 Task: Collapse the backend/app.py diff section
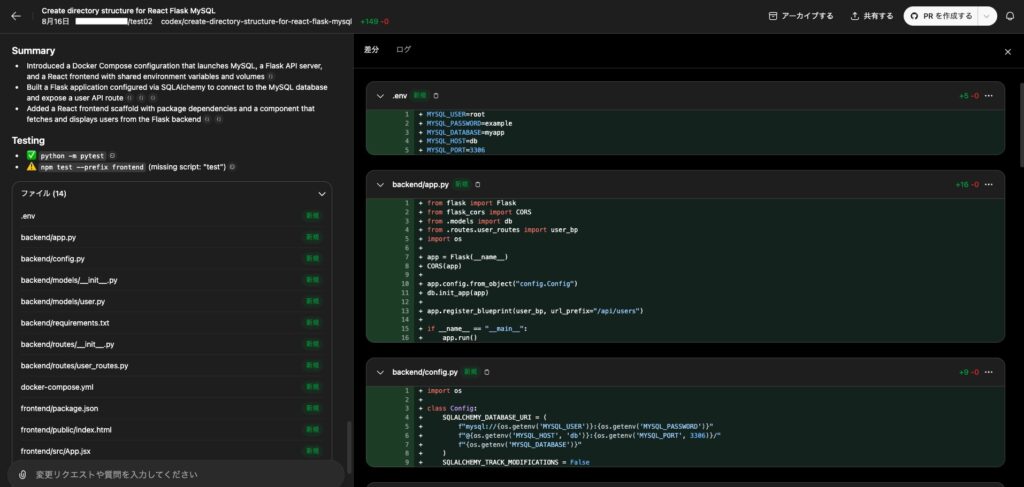[380, 185]
